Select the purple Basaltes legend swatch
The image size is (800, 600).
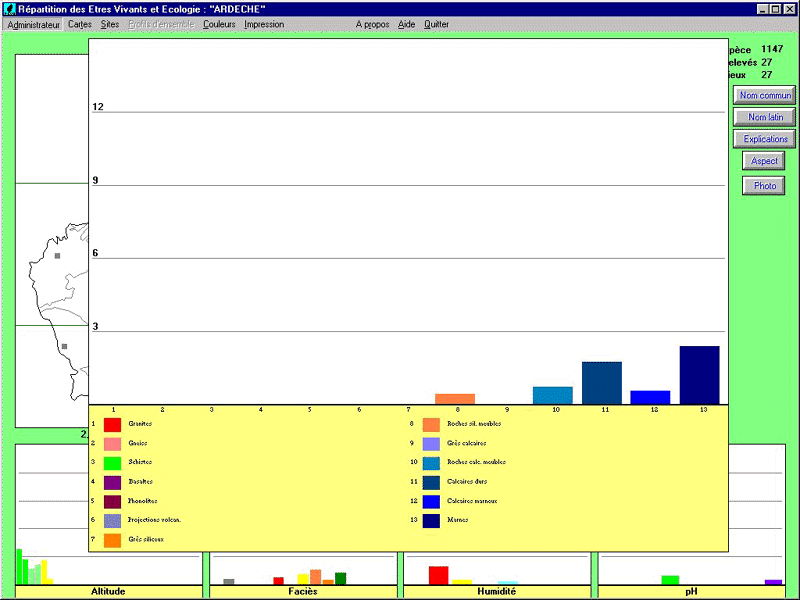pyautogui.click(x=112, y=482)
